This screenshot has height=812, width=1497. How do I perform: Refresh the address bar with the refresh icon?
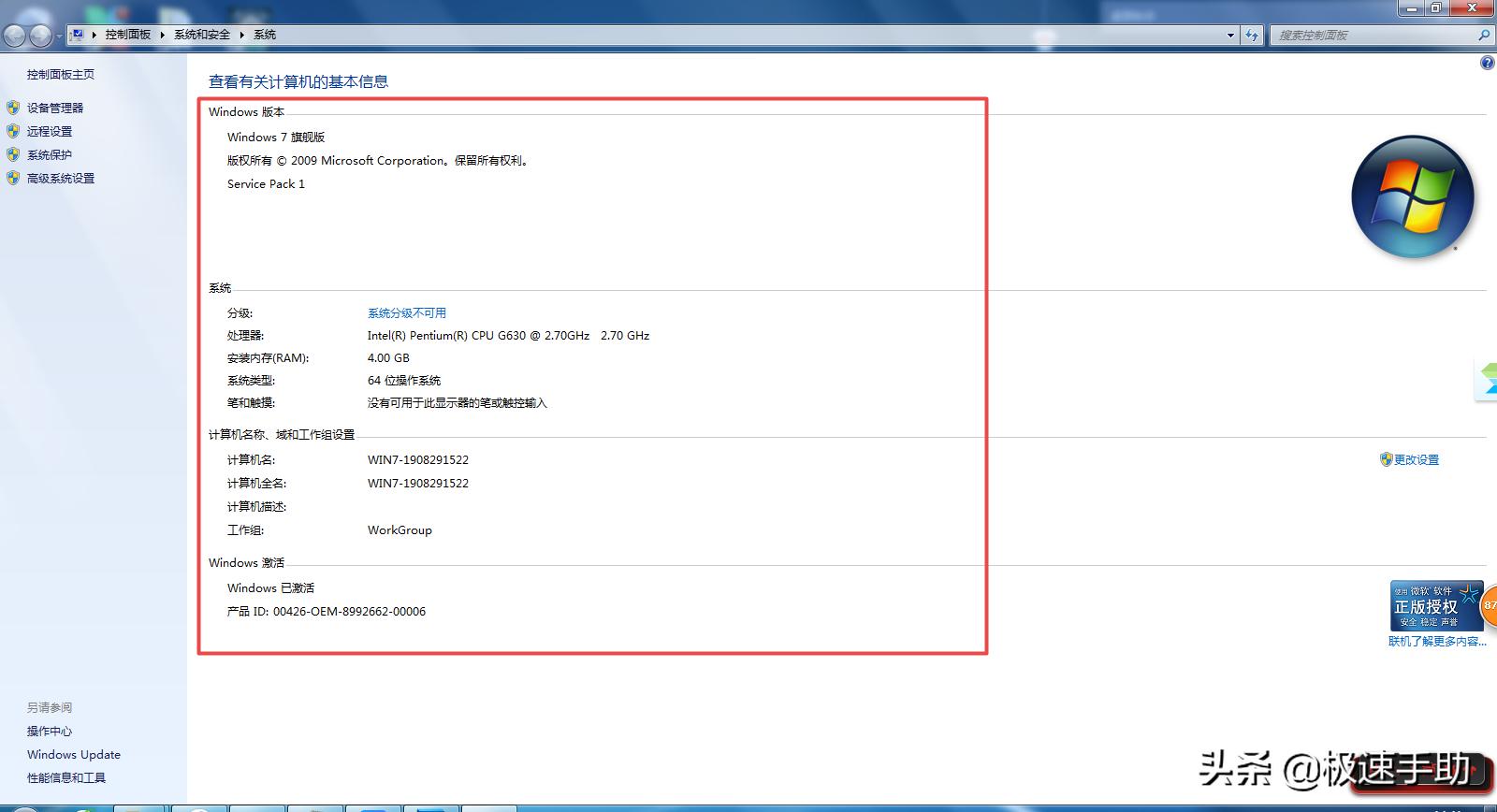click(x=1252, y=35)
